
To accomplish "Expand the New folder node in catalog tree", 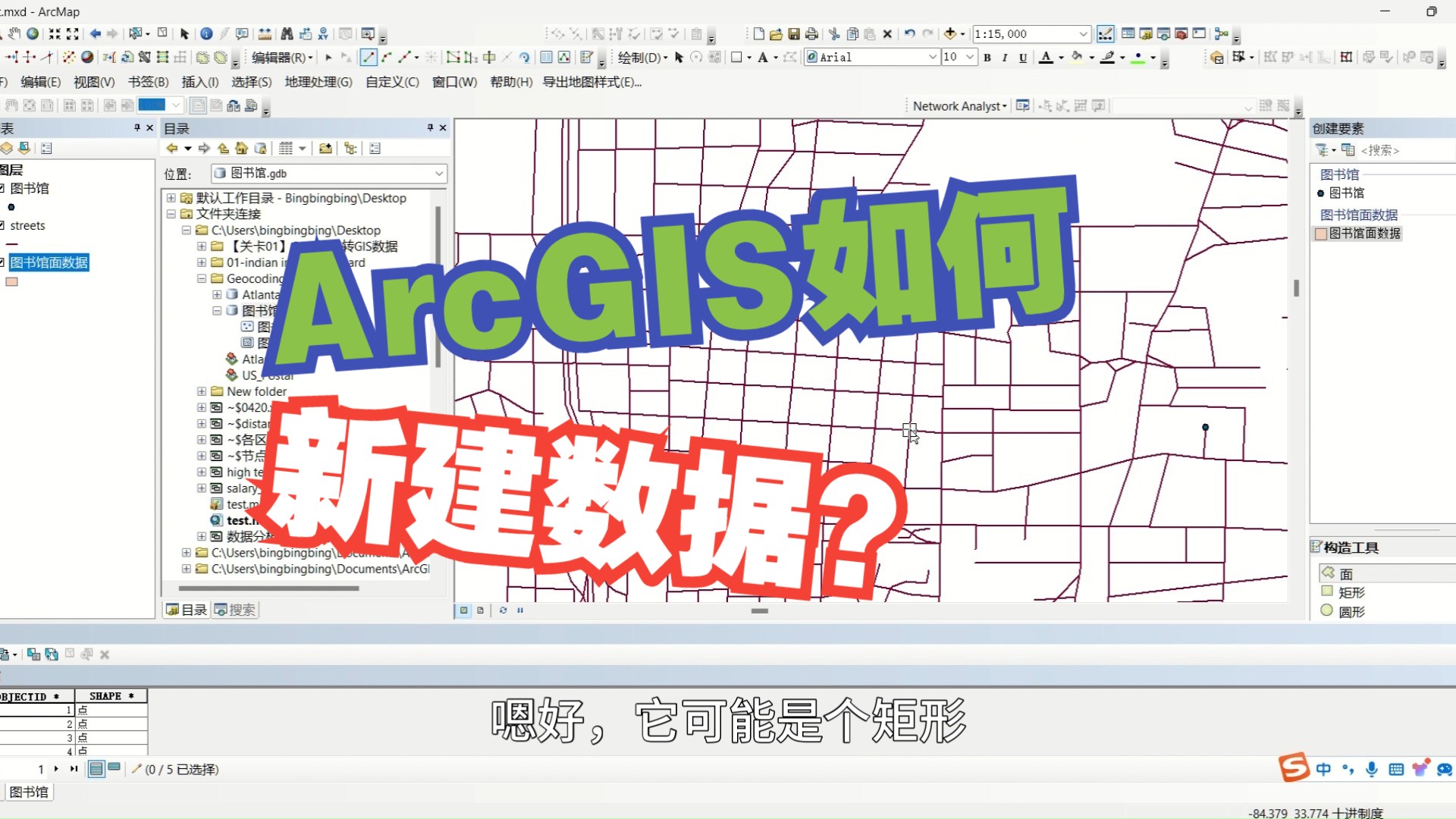I will [201, 391].
